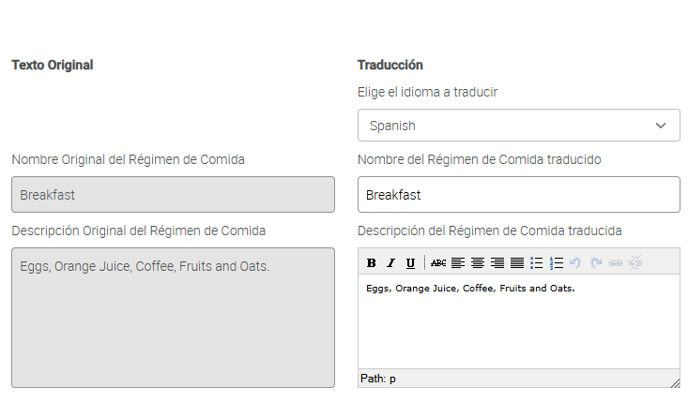688x417 pixels.
Task: Align description text left
Action: click(x=458, y=263)
